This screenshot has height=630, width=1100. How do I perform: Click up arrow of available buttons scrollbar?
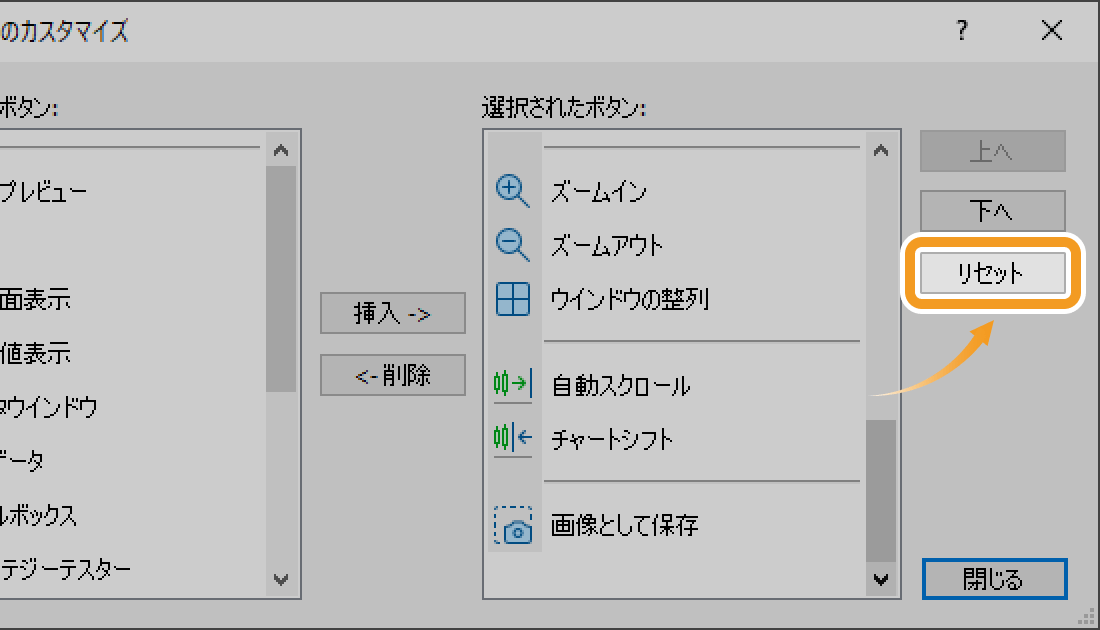[x=281, y=149]
